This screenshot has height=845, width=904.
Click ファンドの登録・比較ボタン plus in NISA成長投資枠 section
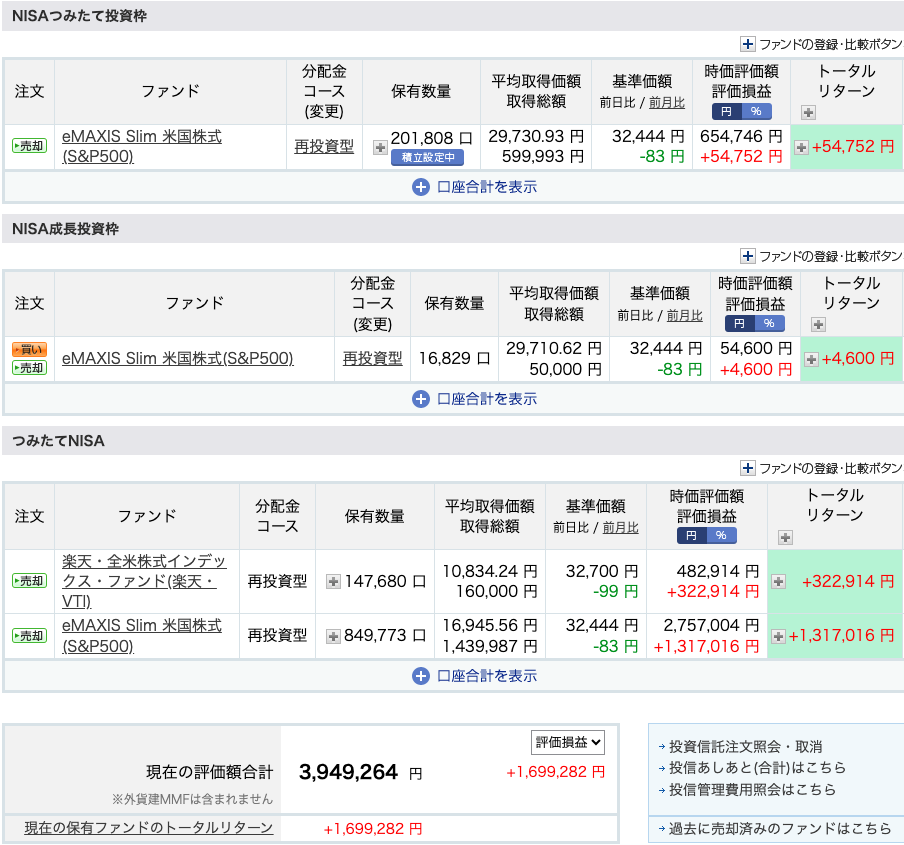747,256
